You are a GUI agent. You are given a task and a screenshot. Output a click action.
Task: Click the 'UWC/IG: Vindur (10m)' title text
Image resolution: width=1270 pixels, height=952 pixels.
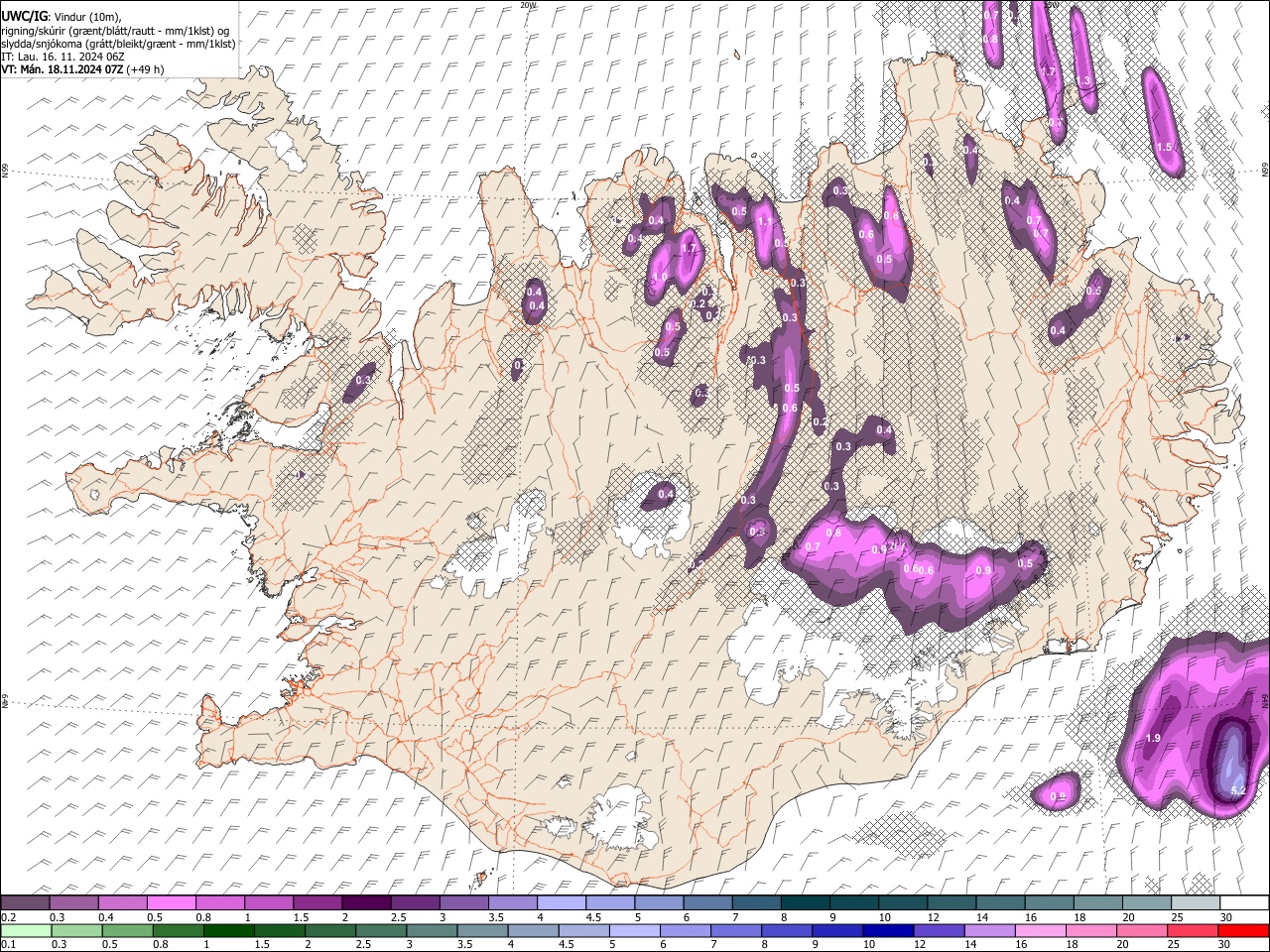coord(62,17)
